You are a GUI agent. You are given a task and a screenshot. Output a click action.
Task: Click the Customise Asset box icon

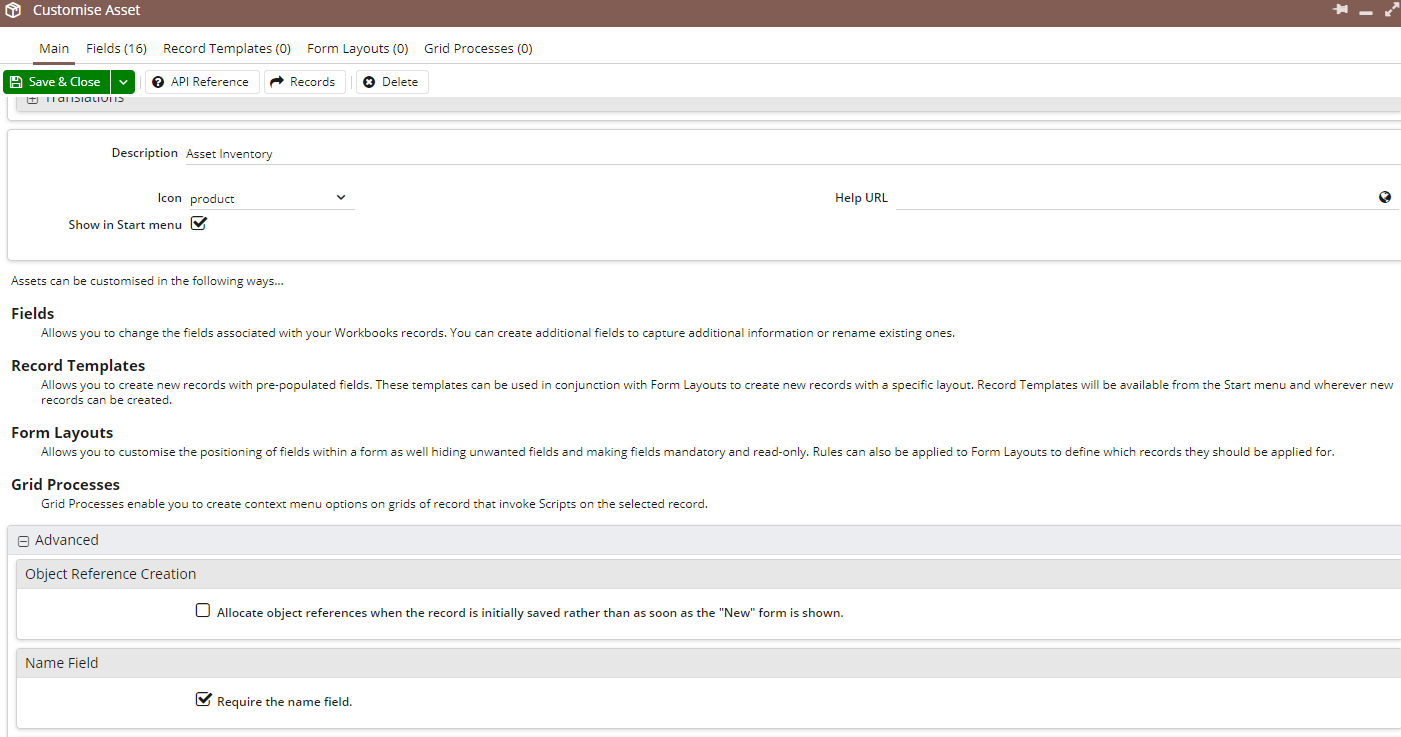point(13,10)
